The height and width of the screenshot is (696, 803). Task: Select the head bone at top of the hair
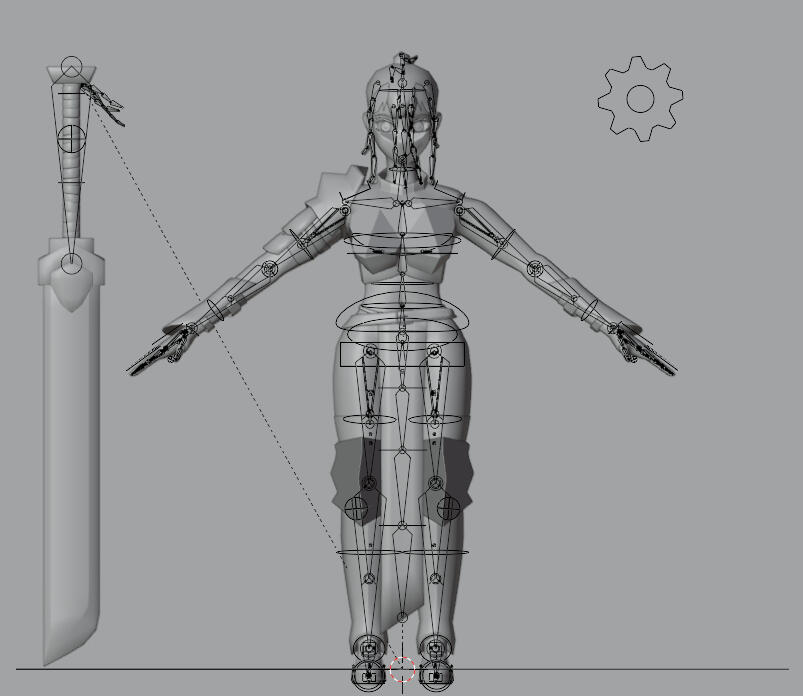click(x=400, y=58)
